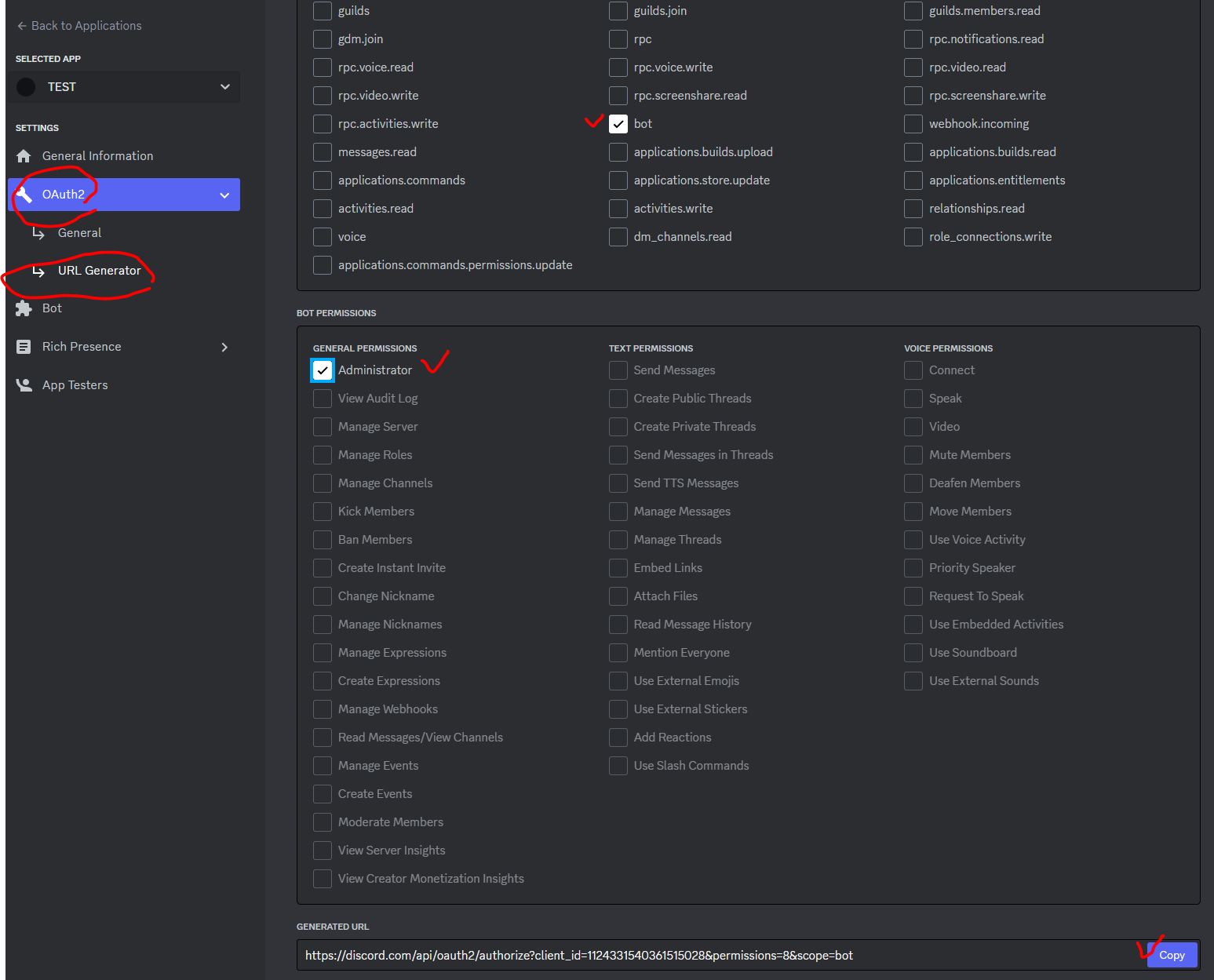Check the Manage Server permission
Screen dimensions: 1214x980
coord(323,427)
